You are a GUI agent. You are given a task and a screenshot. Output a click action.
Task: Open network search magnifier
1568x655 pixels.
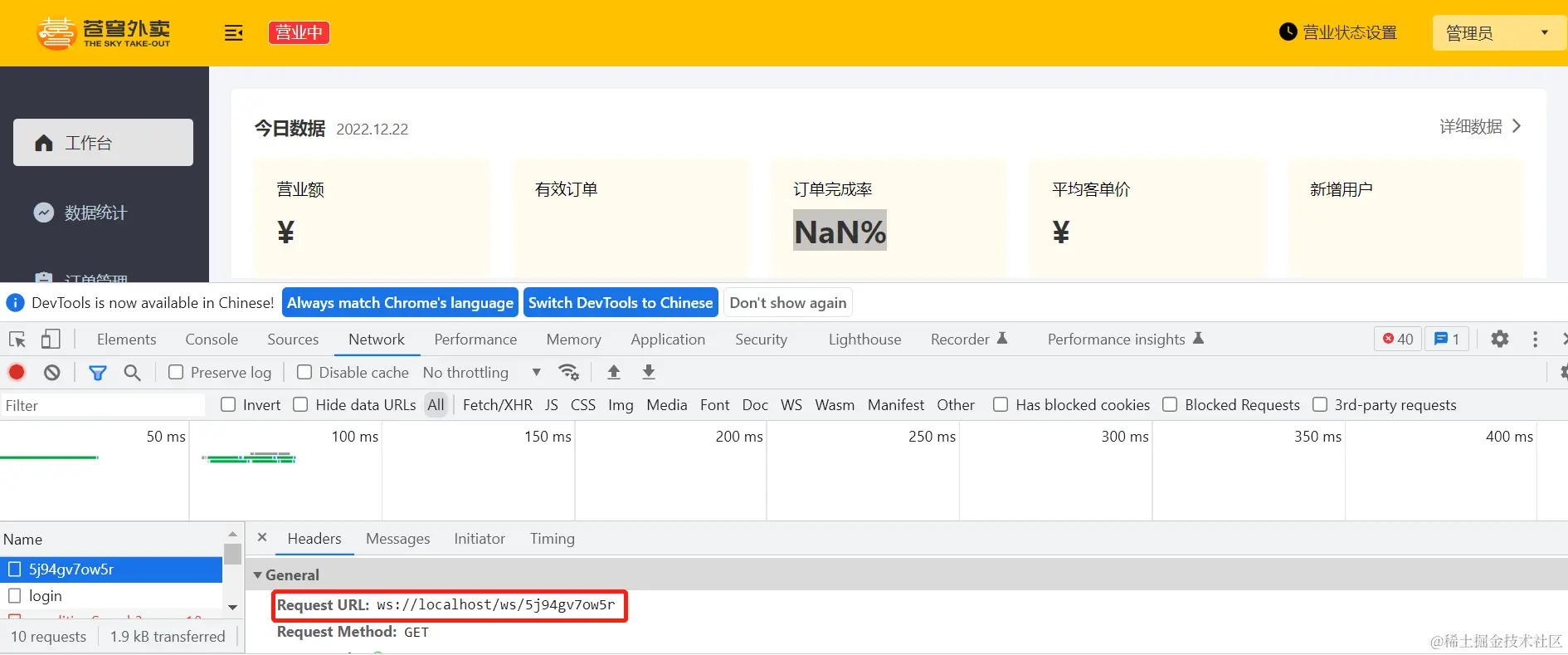click(132, 373)
